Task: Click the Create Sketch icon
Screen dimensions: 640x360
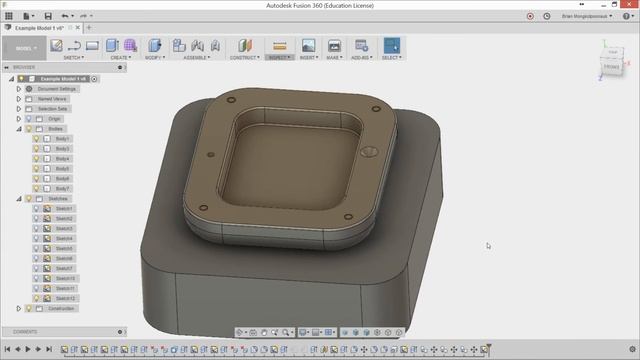Action: coord(56,45)
